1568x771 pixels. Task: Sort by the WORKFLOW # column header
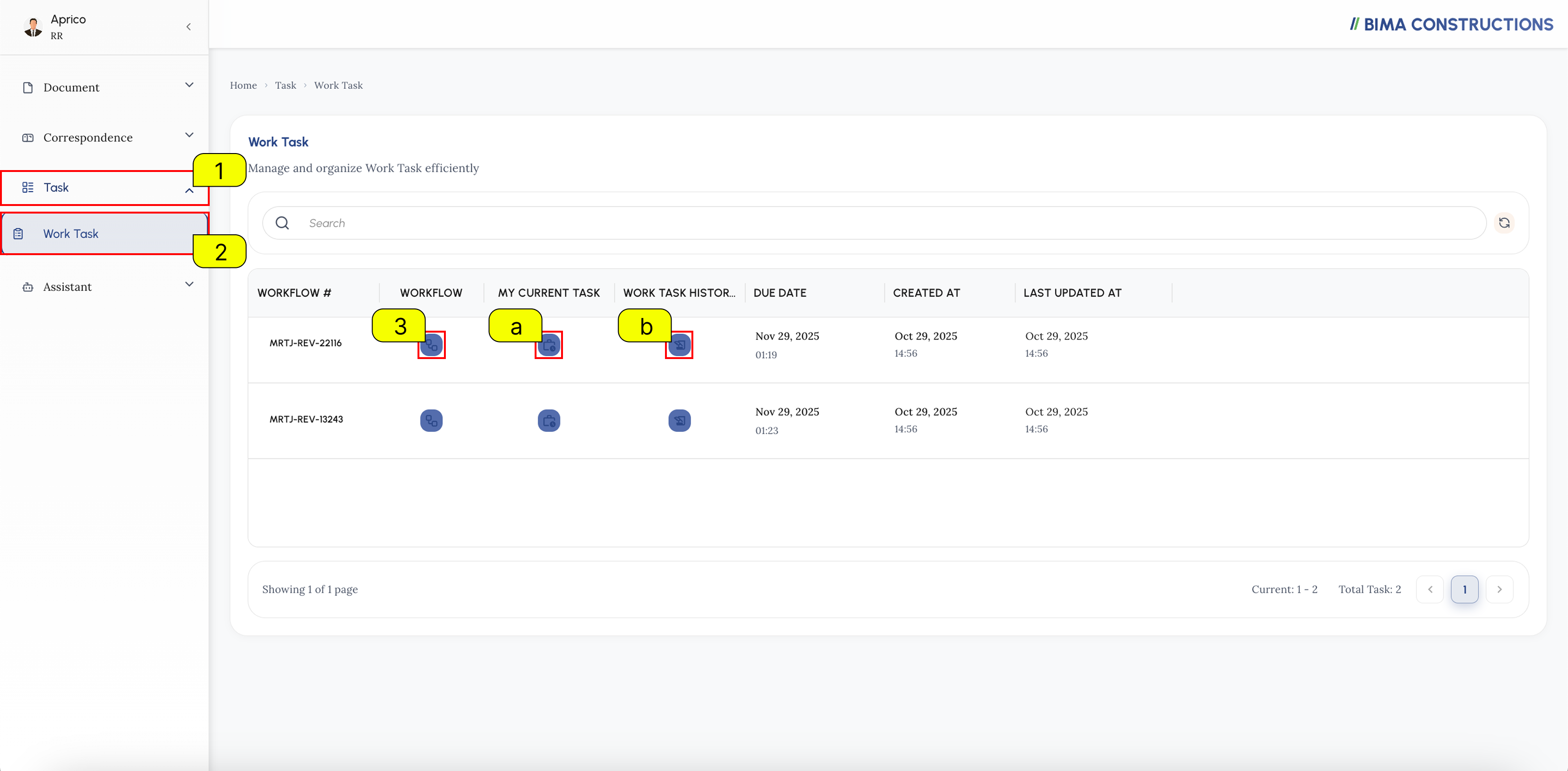[294, 293]
